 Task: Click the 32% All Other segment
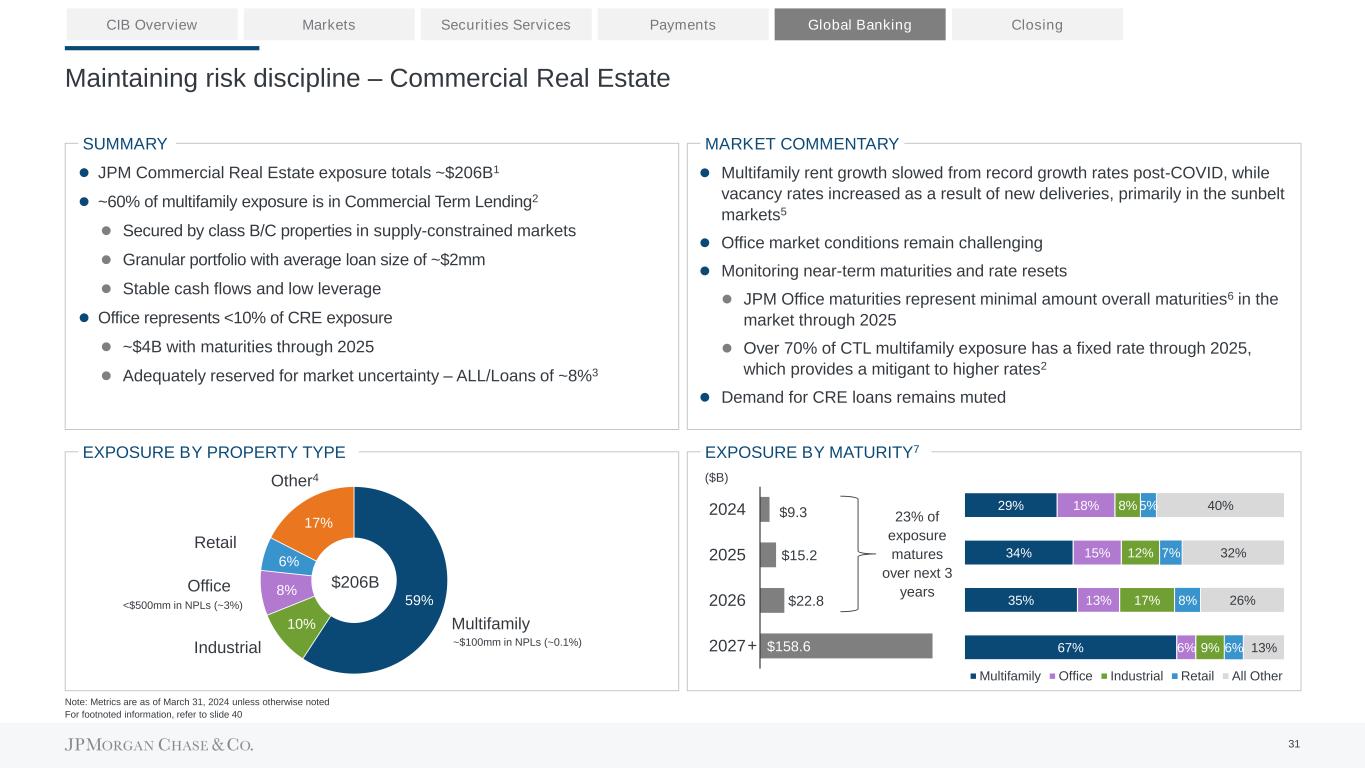1233,553
